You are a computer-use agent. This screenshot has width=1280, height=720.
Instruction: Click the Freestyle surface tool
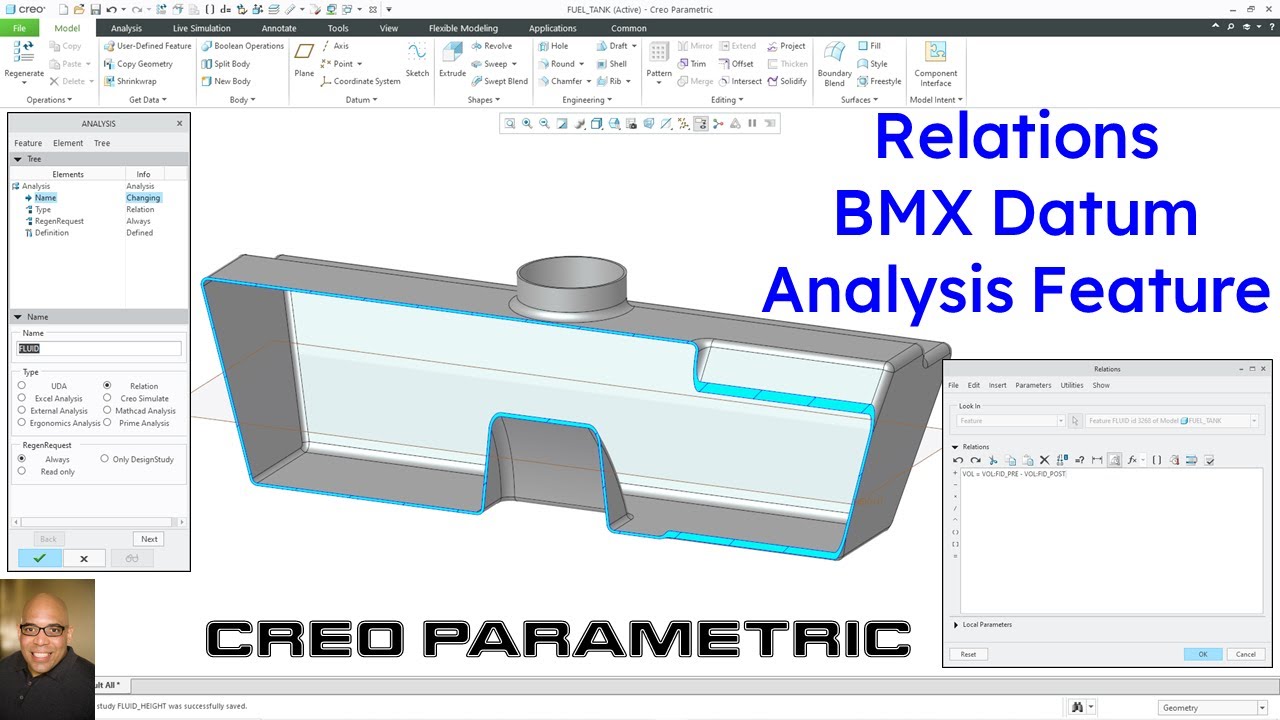tap(879, 81)
